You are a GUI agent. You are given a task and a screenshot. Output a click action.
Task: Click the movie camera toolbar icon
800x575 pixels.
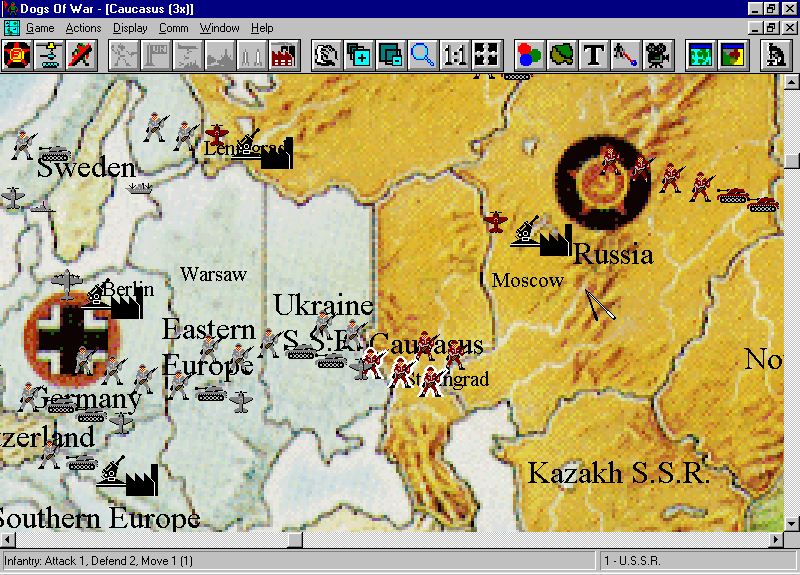pyautogui.click(x=658, y=55)
